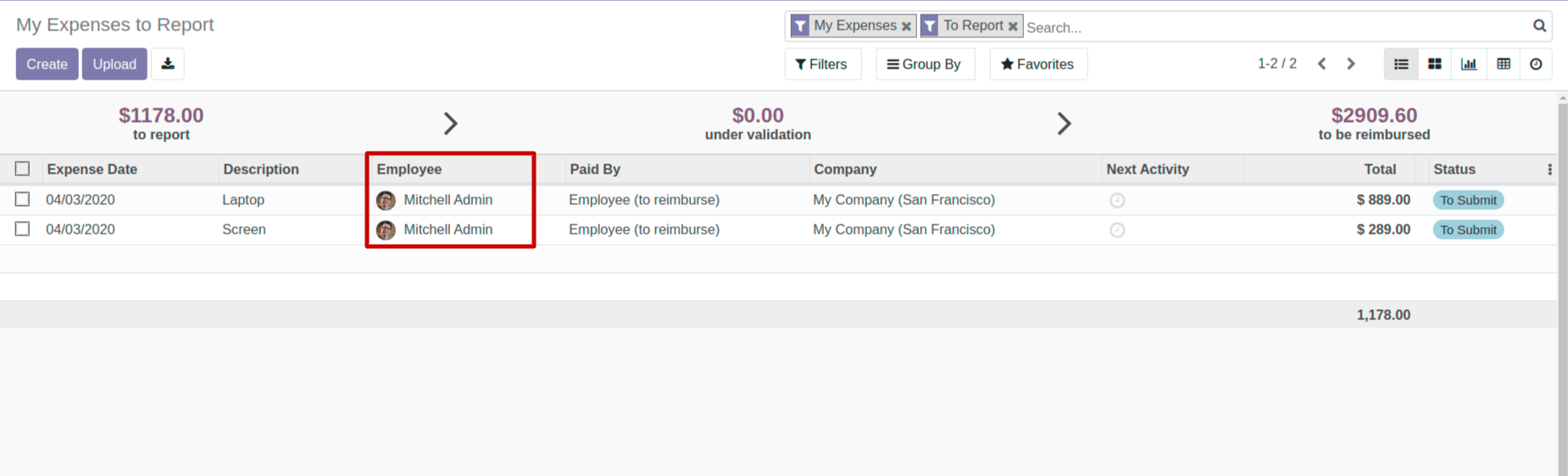
Task: Click the Create button
Action: (x=47, y=64)
